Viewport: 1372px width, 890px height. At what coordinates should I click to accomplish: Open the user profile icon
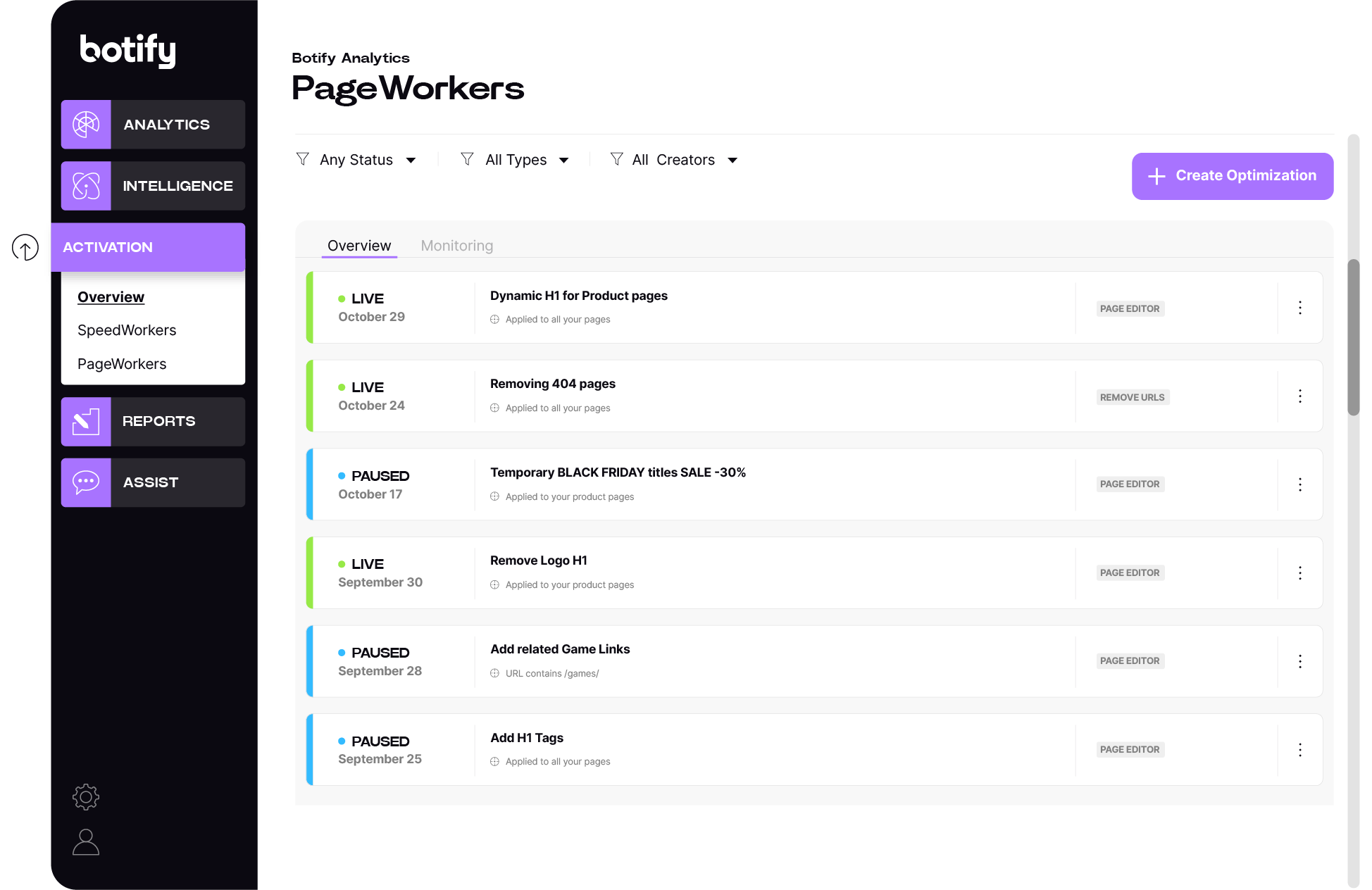click(85, 843)
